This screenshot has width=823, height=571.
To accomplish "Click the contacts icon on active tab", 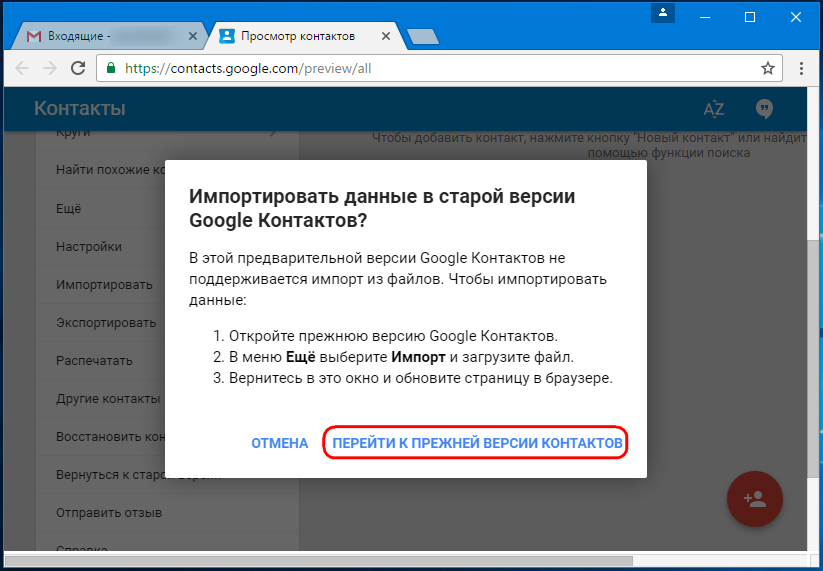I will [227, 36].
